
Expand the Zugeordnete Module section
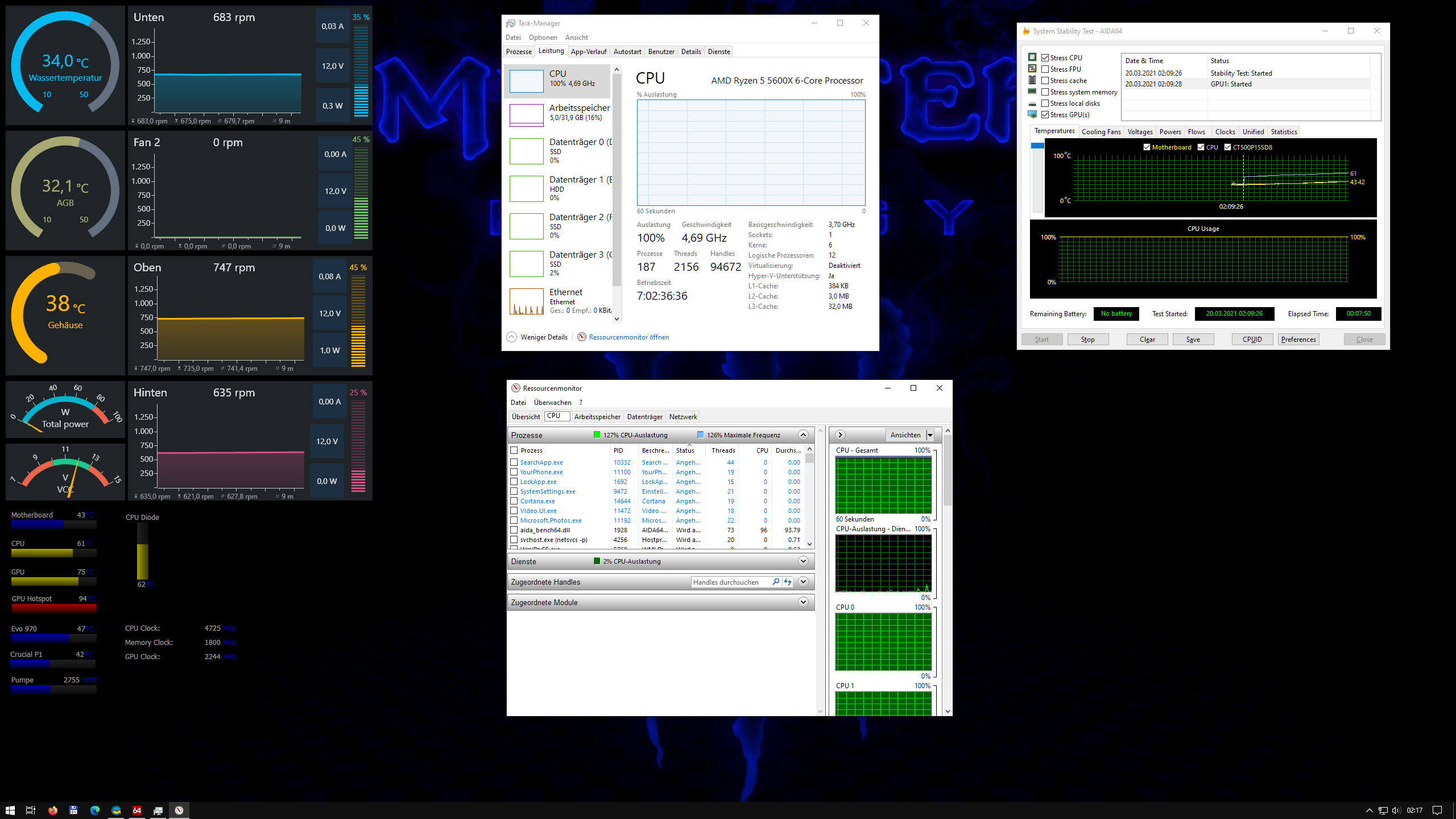click(x=803, y=602)
